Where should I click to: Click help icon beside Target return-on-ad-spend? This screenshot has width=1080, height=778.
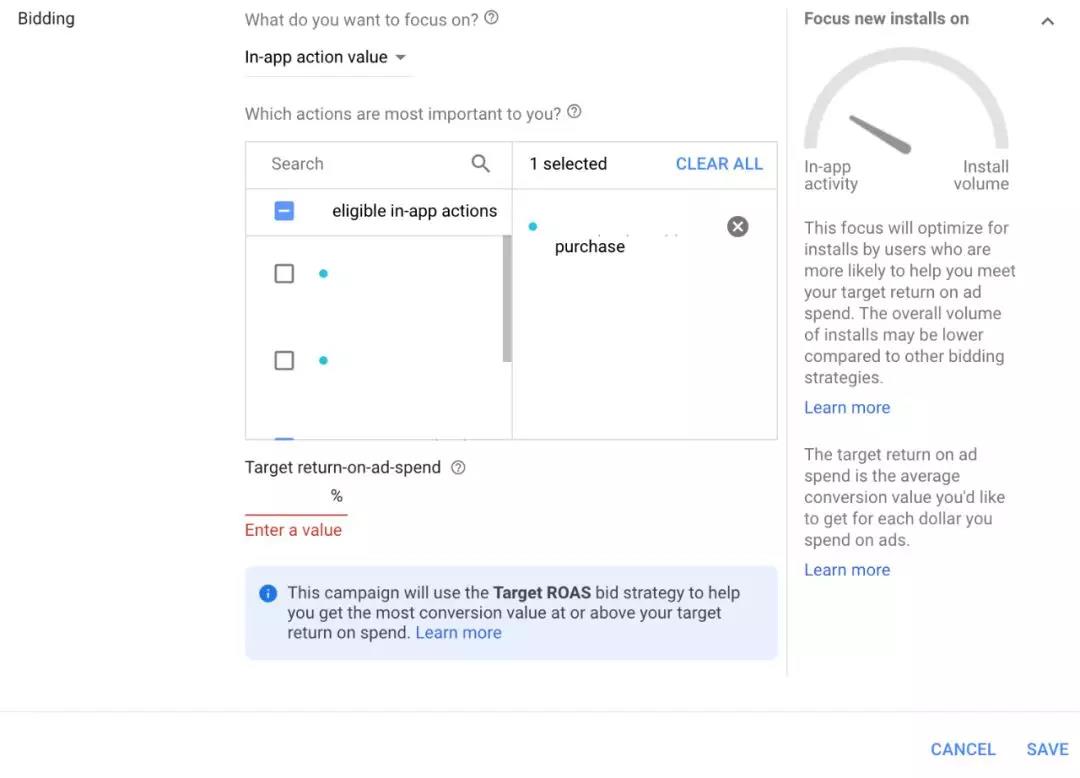(458, 467)
